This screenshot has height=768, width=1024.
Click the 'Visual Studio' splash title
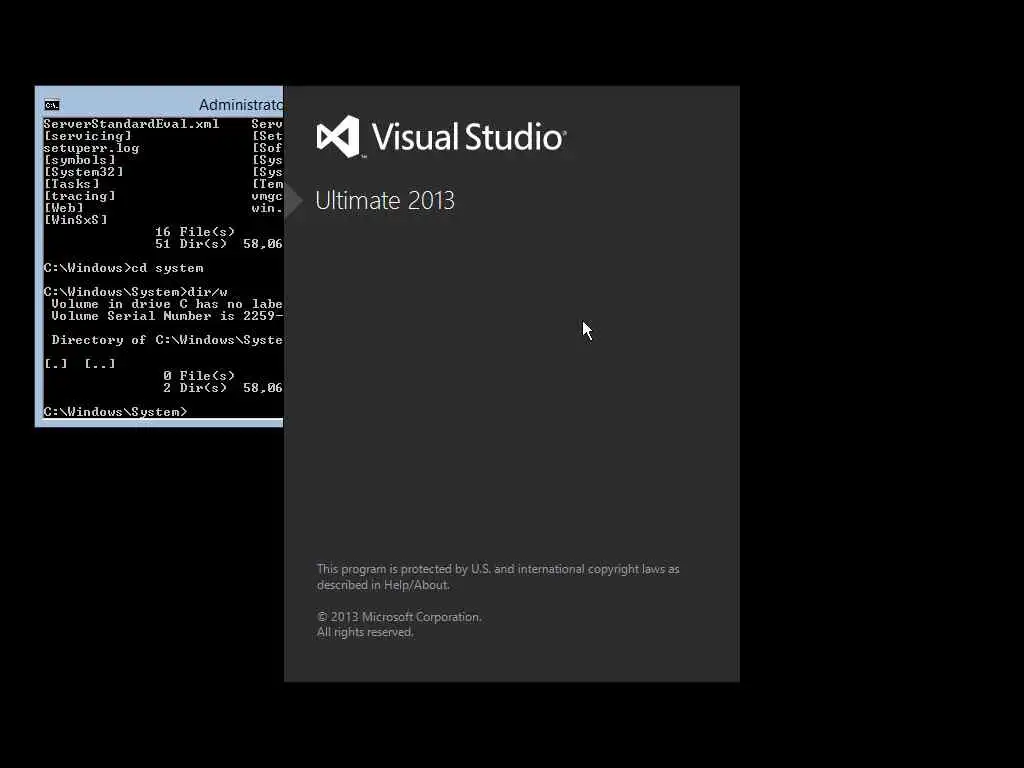[468, 137]
